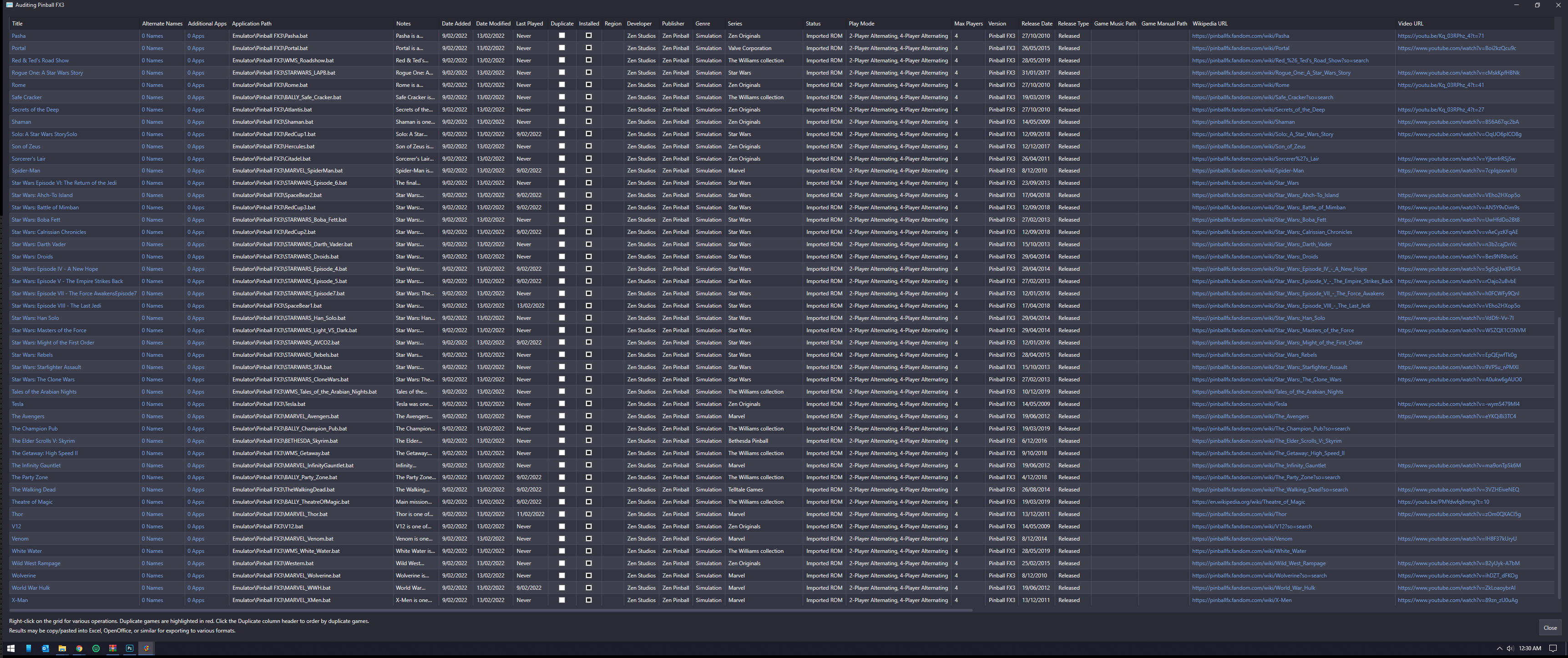This screenshot has height=658, width=1568.
Task: Open WinRAR from the taskbar
Action: [112, 648]
